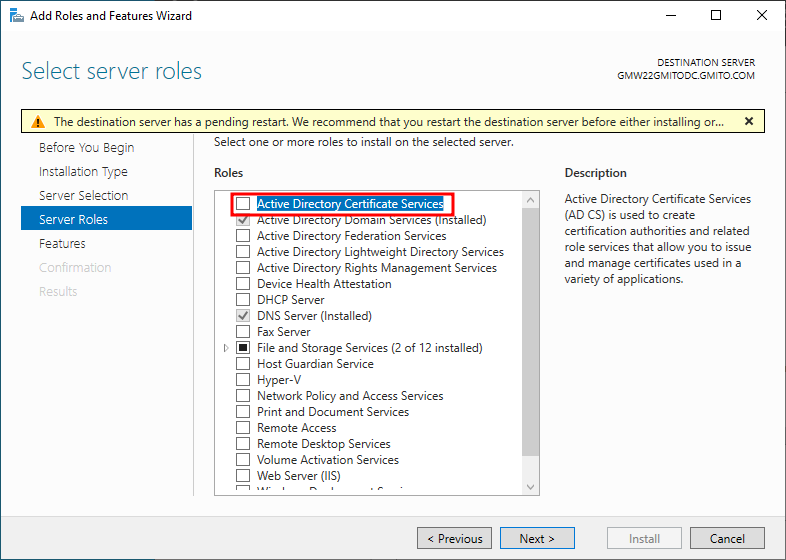Maximize the wizard window

(716, 16)
